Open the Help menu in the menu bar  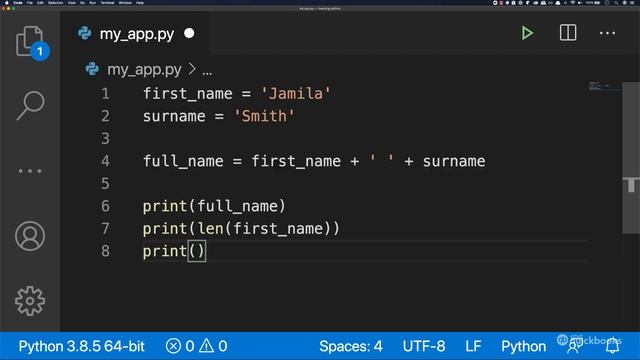tap(140, 3)
